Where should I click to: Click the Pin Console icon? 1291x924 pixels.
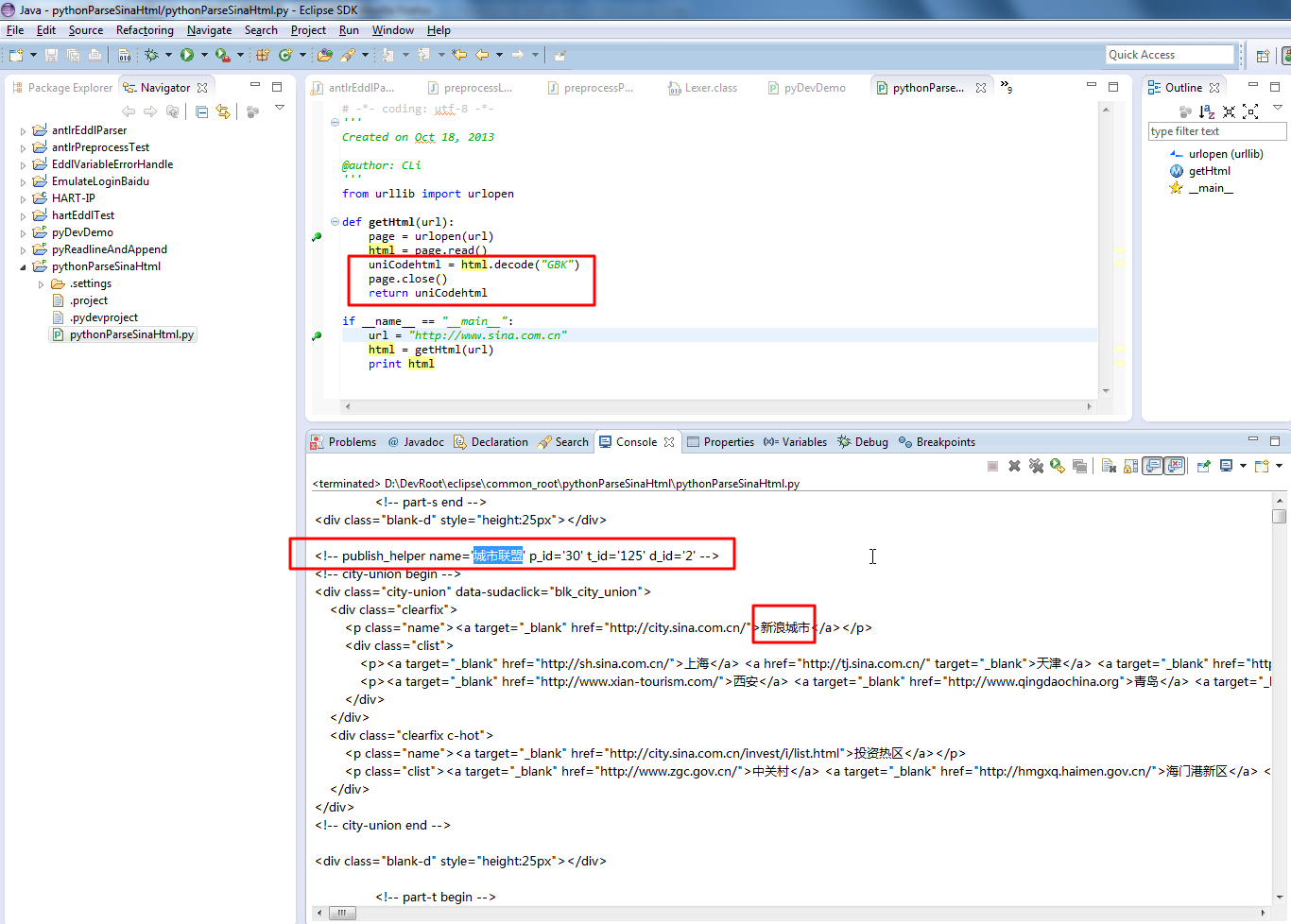[x=1204, y=466]
